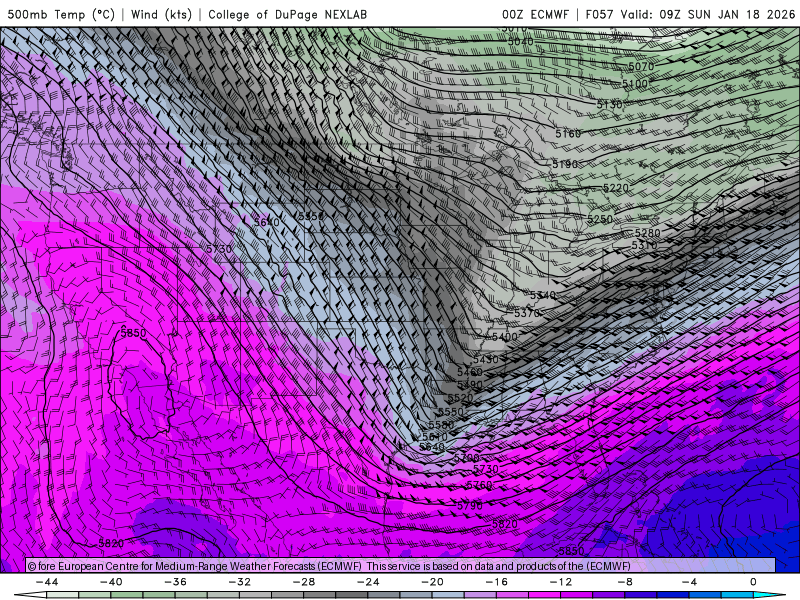This screenshot has height=600, width=800.
Task: Click the "Valid: 09Z SUN JAN 18 2026" text
Action: [x=708, y=14]
